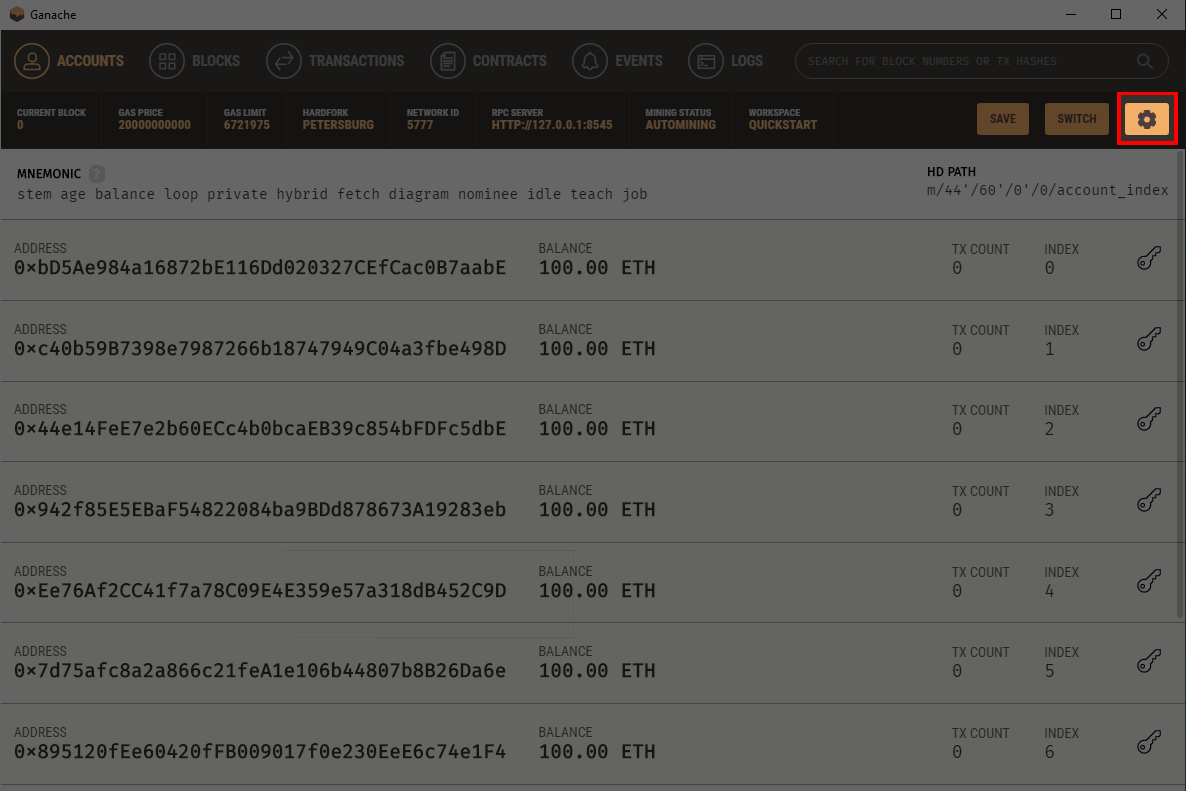This screenshot has height=791, width=1186.
Task: Click the index value 5
Action: 1049,672
